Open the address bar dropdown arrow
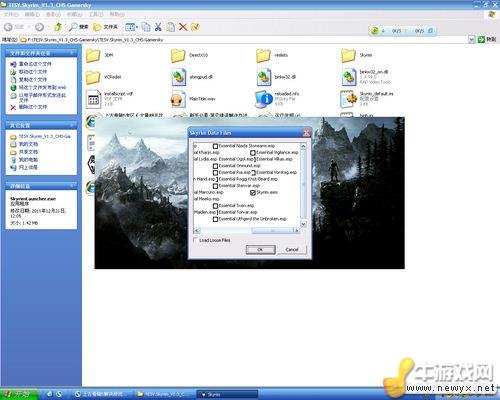The height and width of the screenshot is (400, 500). pos(471,40)
